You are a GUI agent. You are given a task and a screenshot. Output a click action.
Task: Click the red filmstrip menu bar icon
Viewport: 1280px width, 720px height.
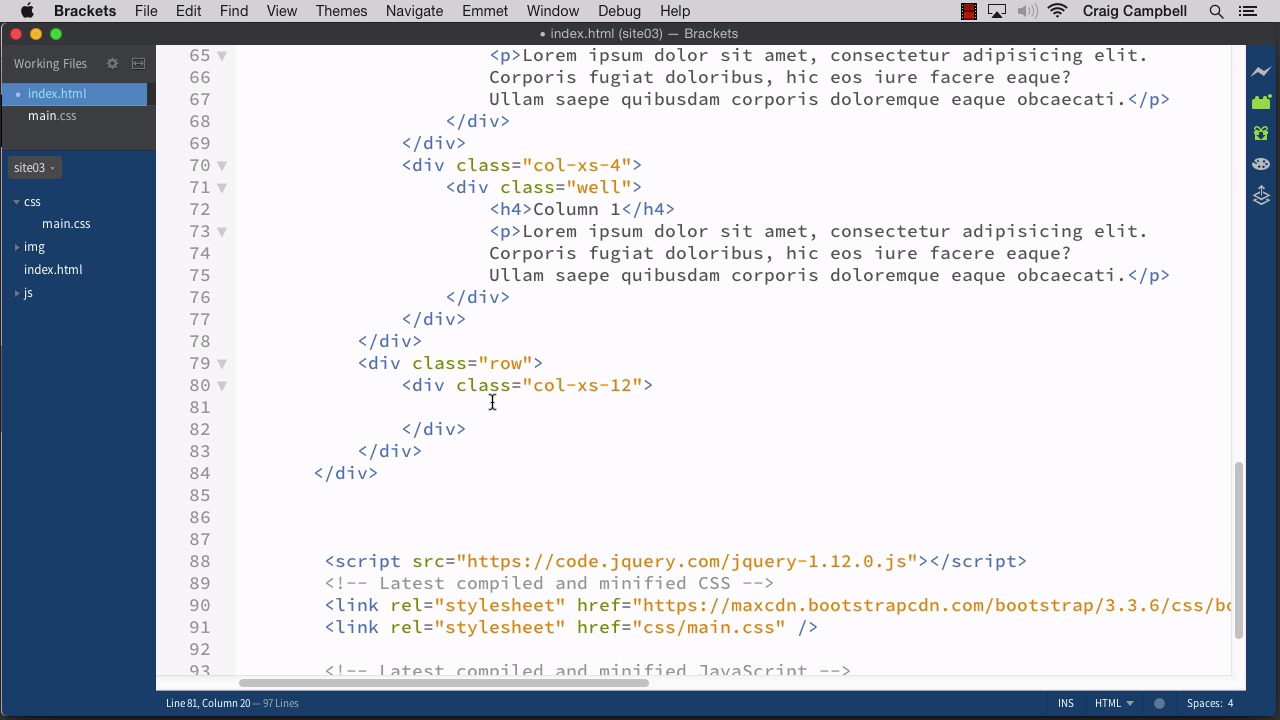point(968,11)
